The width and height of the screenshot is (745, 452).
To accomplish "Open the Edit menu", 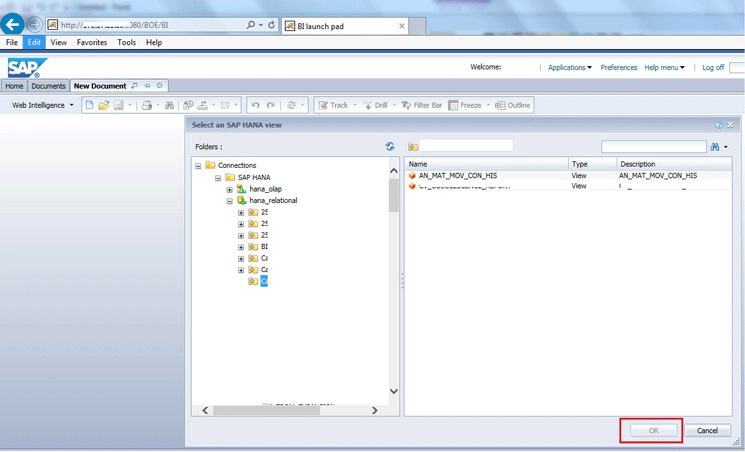I will tap(34, 42).
